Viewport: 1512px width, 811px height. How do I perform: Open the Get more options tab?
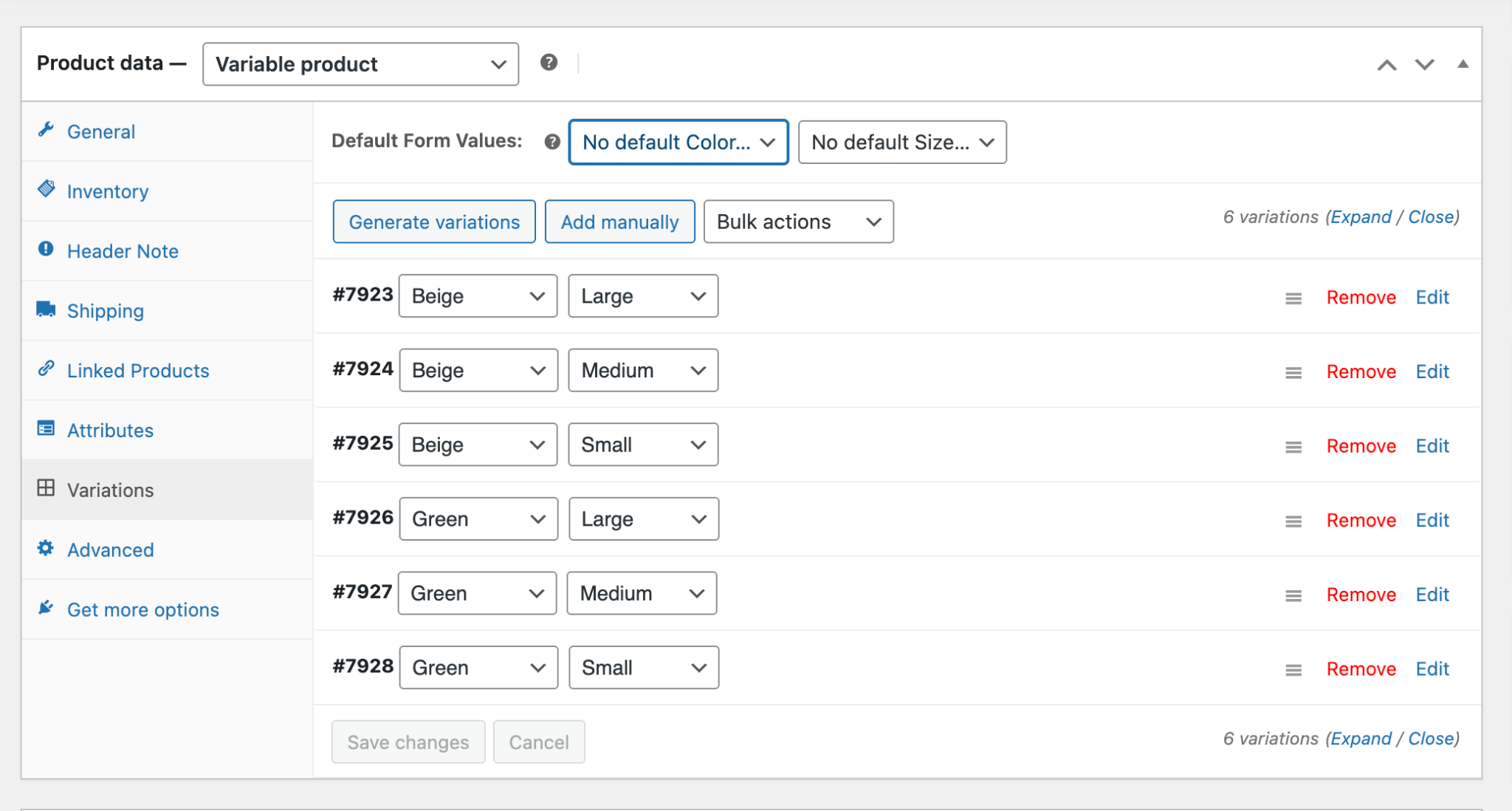[x=142, y=610]
